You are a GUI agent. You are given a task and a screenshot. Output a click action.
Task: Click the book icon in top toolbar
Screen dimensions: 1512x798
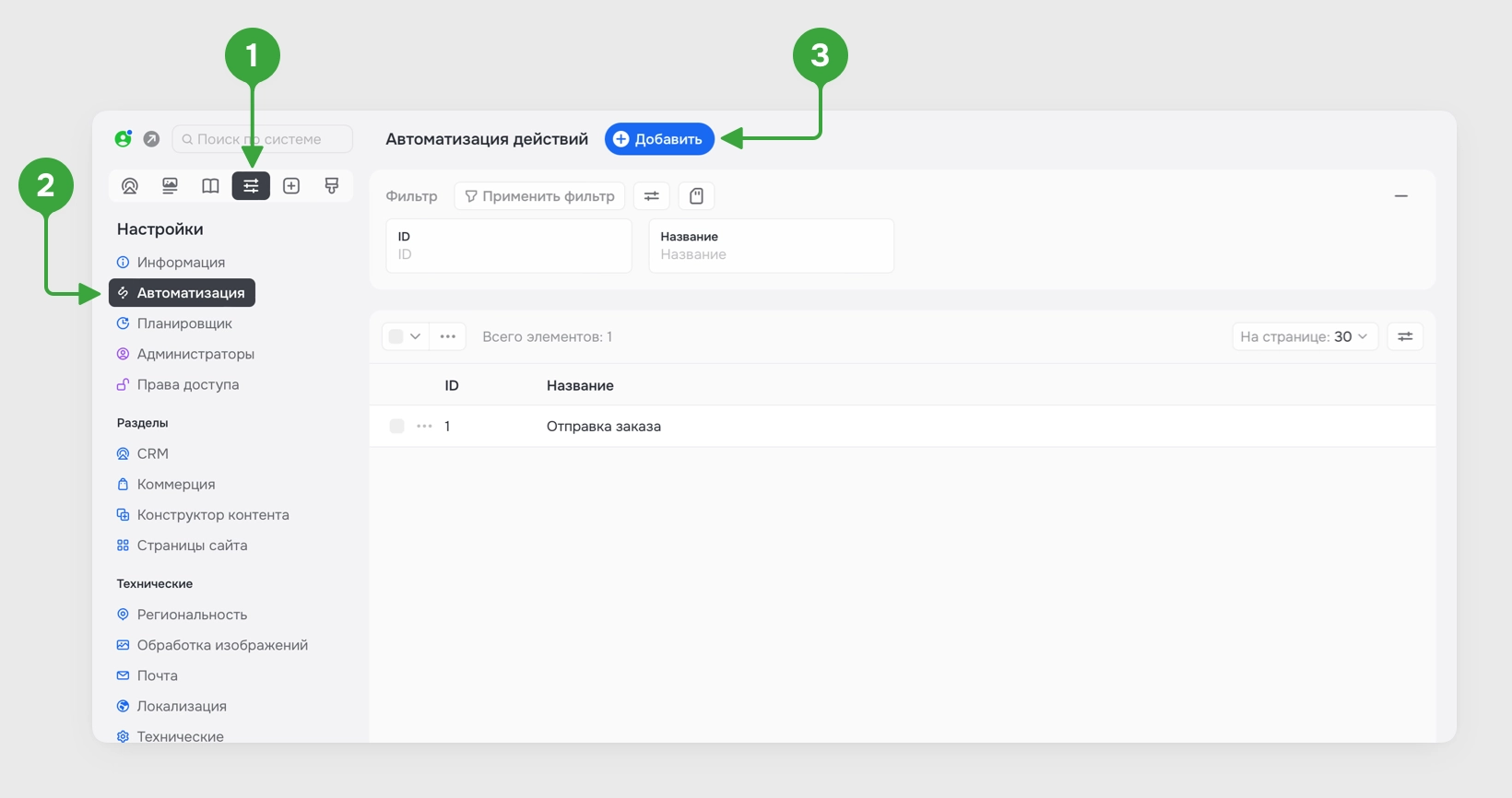click(210, 186)
